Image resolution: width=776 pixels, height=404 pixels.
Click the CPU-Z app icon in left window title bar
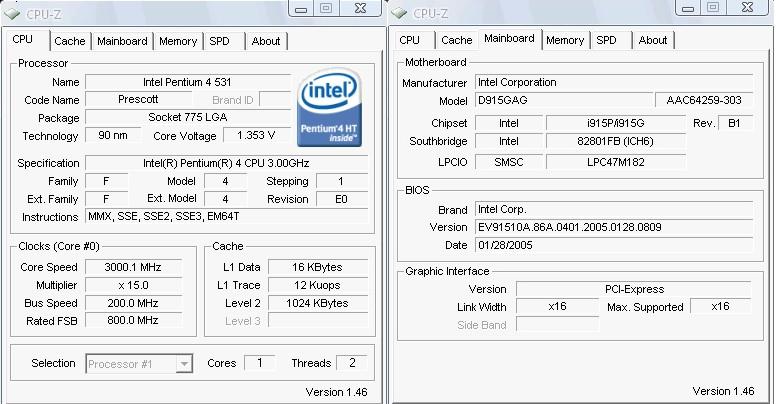tap(12, 14)
